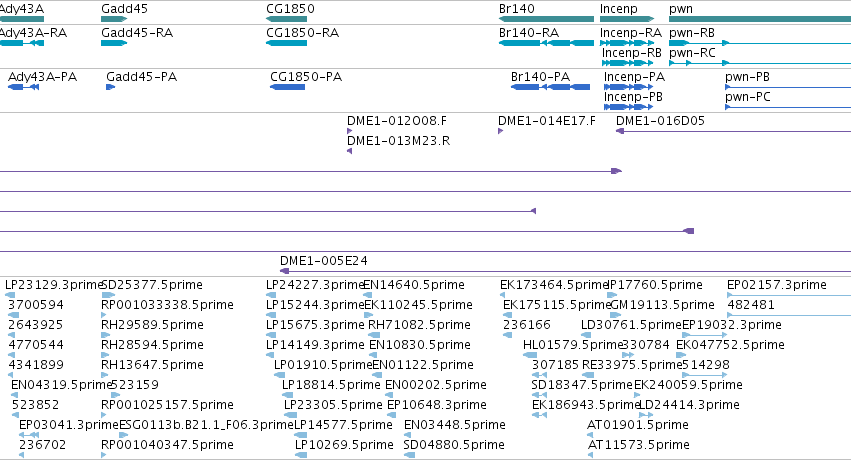Image resolution: width=851 pixels, height=460 pixels.
Task: Select EST LP15244.3prime
Action: (x=315, y=305)
